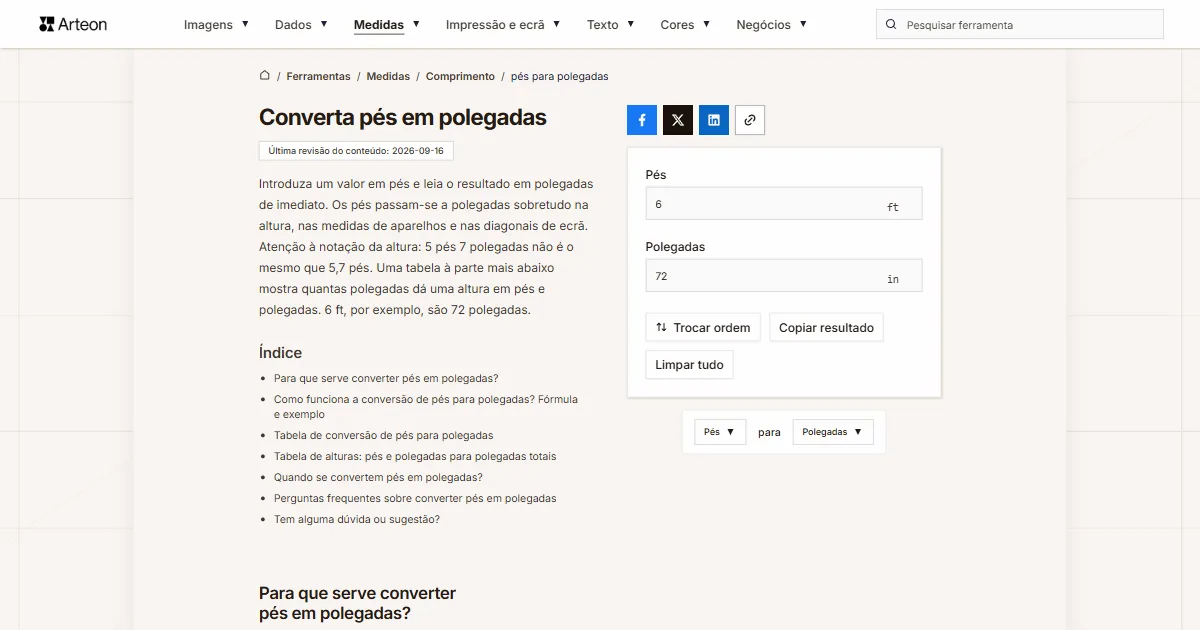Click 'pés para polegadas' breadcrumb text

click(559, 76)
